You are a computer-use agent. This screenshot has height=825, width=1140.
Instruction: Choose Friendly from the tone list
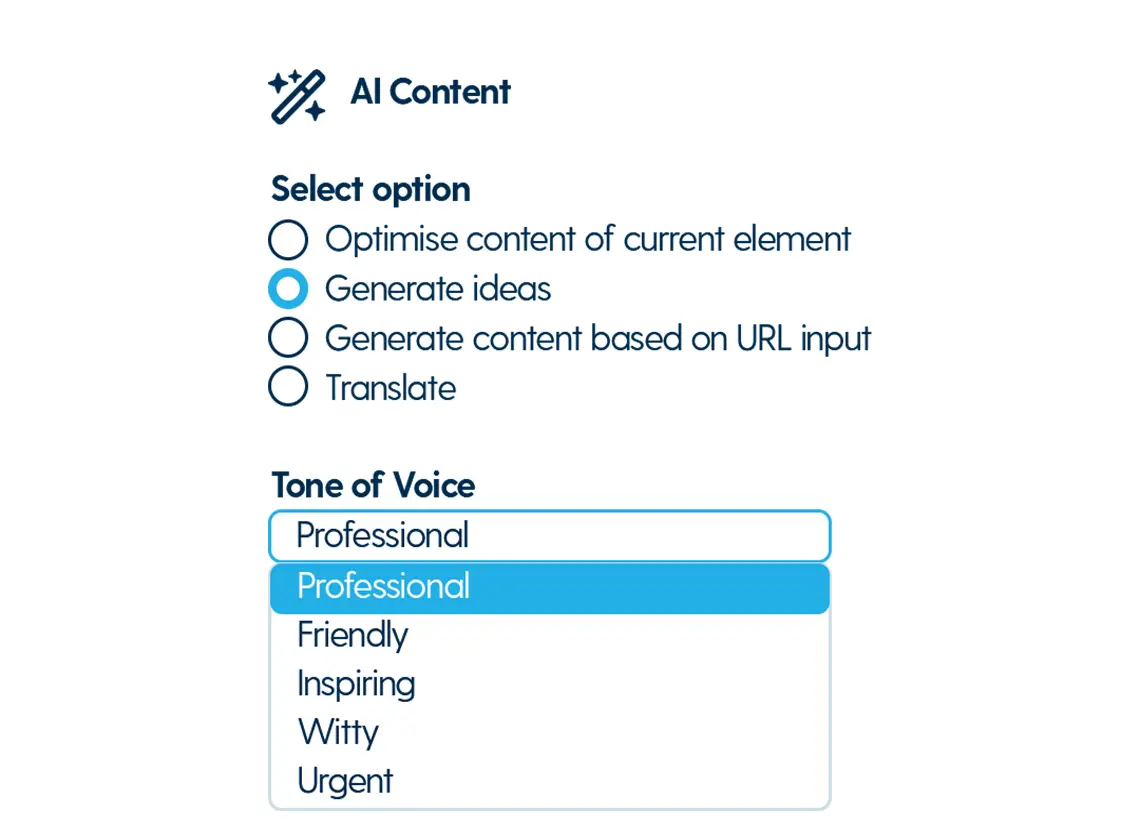[x=352, y=635]
